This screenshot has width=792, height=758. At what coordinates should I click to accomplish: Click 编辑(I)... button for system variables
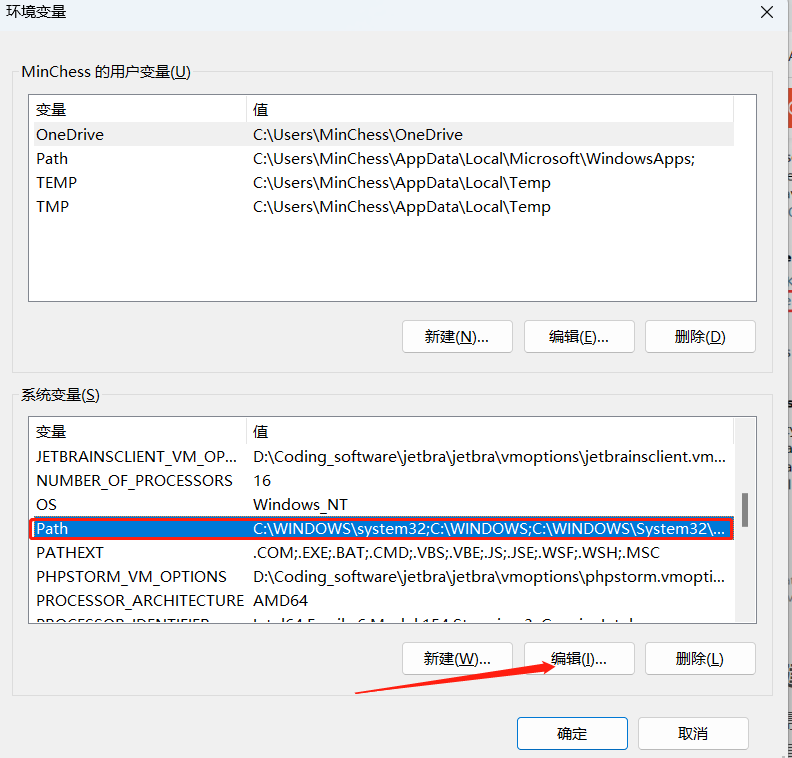click(579, 659)
